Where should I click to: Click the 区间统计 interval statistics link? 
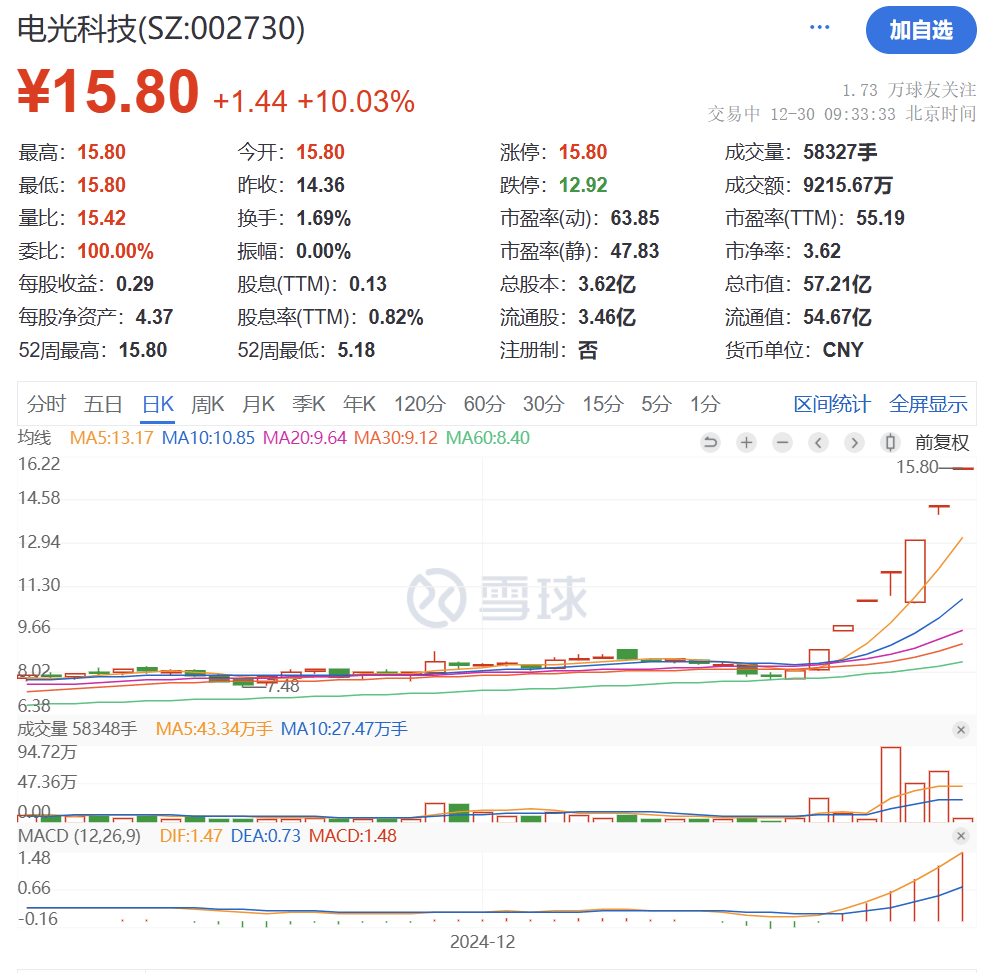832,403
